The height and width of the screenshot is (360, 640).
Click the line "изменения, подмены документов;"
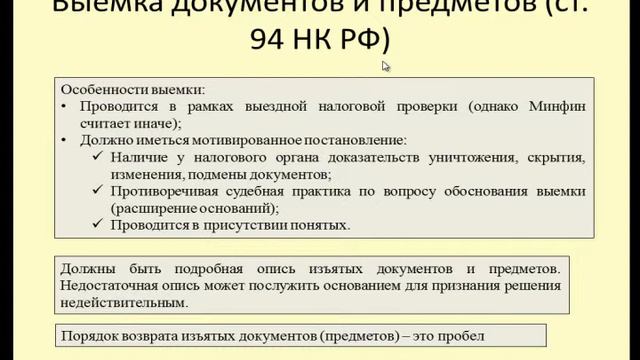pos(221,175)
